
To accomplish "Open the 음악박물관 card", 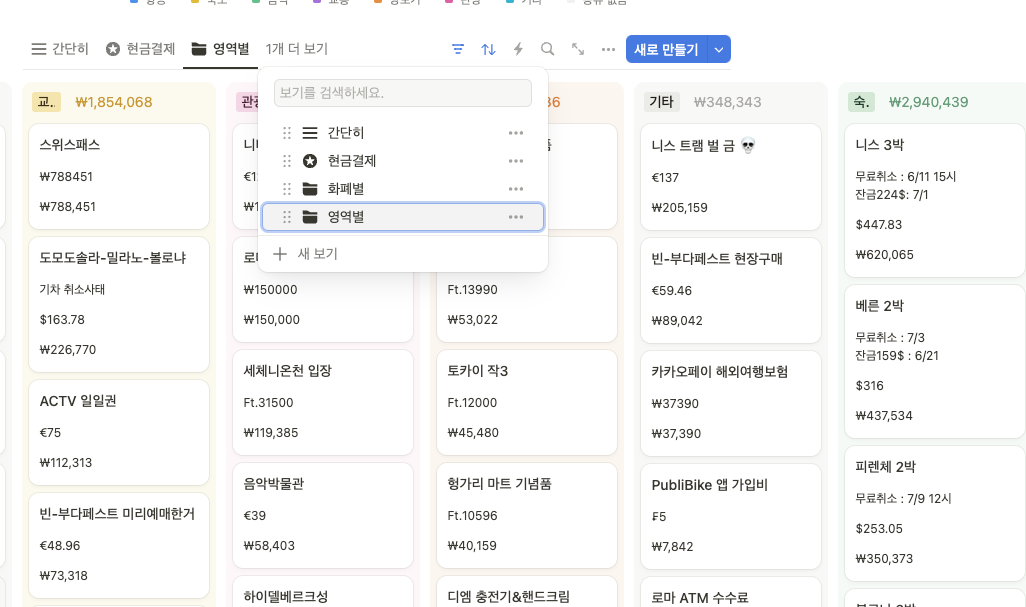I will [x=323, y=515].
